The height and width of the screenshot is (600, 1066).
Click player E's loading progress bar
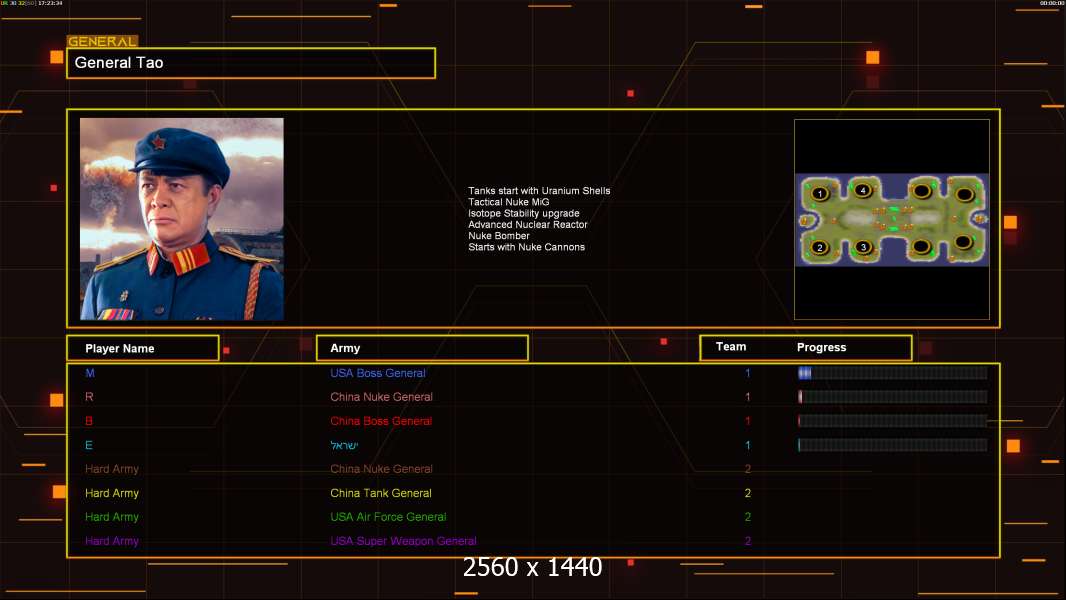click(x=893, y=445)
